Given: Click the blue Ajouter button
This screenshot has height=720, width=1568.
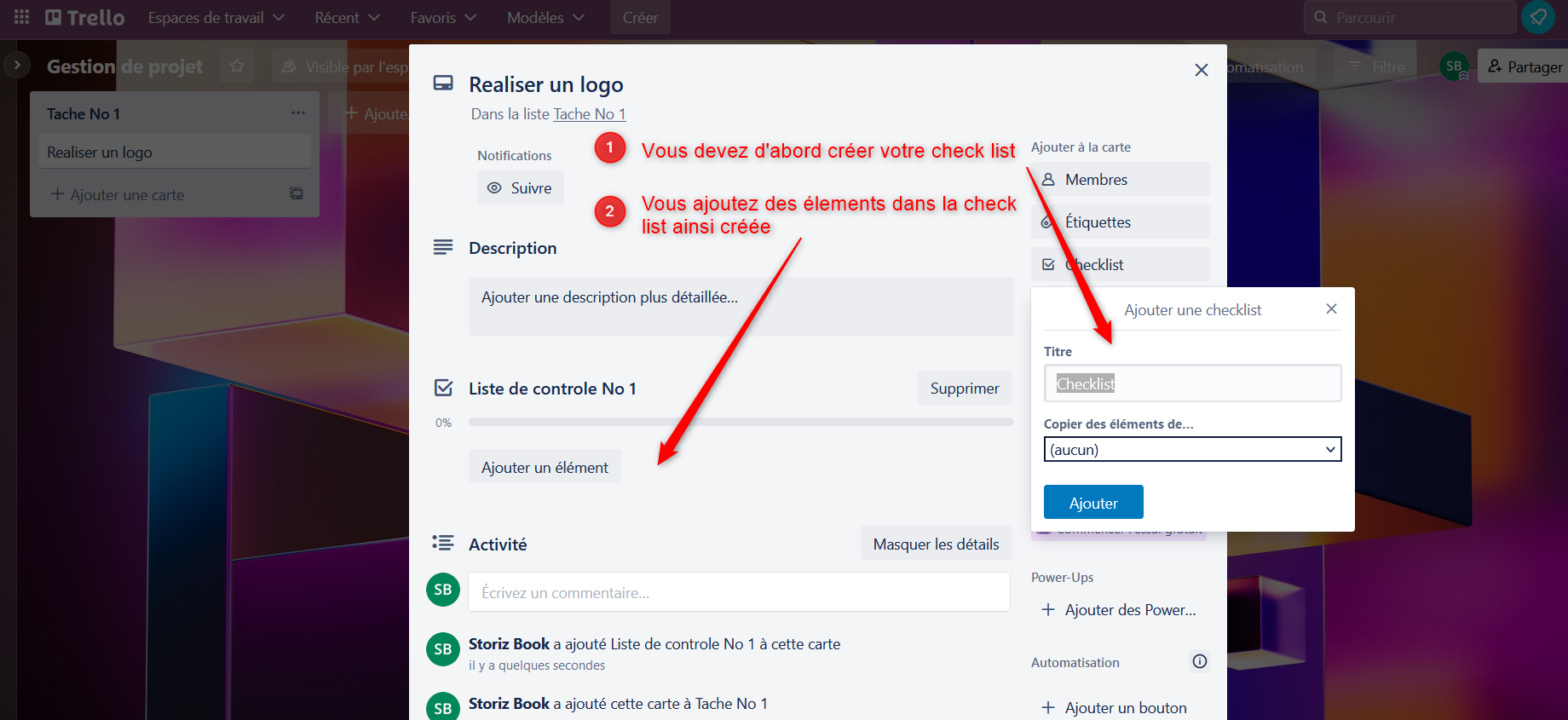Looking at the screenshot, I should pos(1093,503).
